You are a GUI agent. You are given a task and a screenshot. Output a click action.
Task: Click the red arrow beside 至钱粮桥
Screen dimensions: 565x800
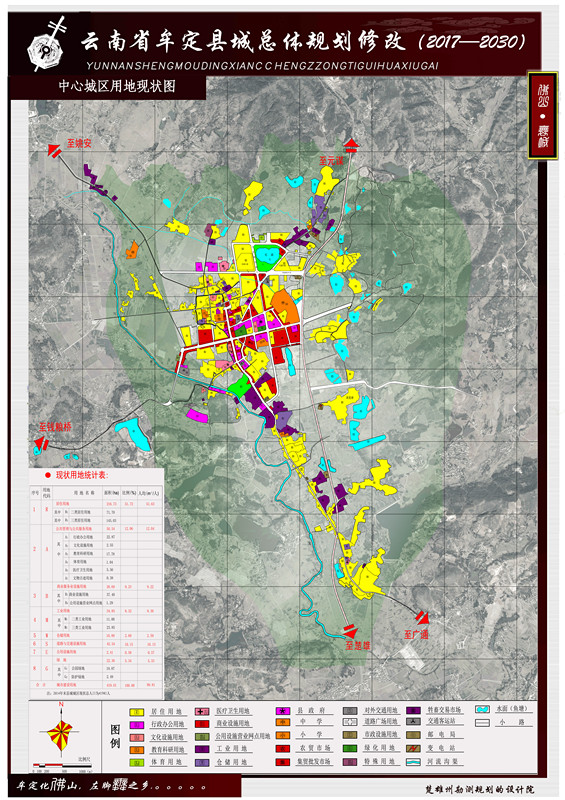(x=41, y=442)
